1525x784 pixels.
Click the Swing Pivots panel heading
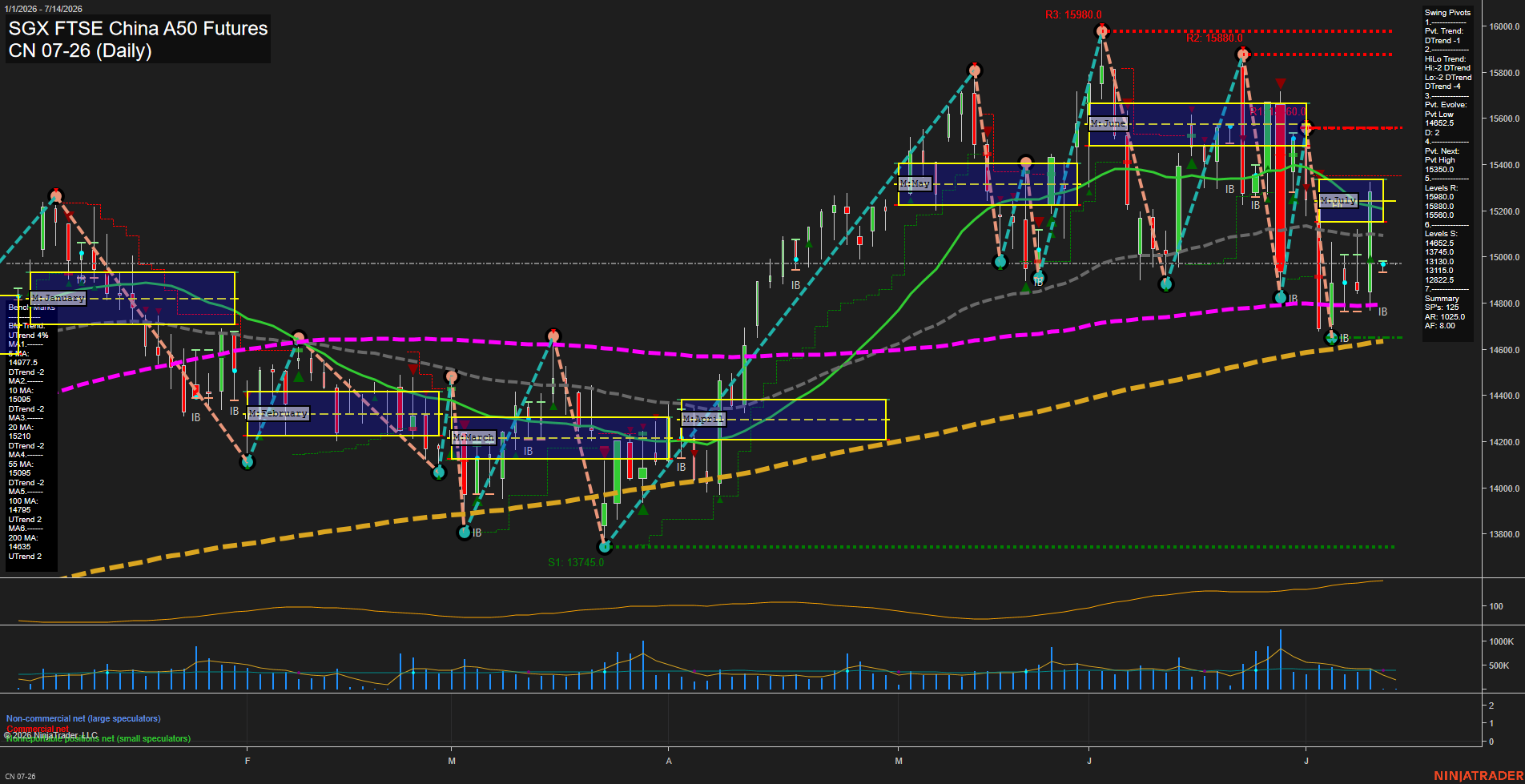point(1447,13)
